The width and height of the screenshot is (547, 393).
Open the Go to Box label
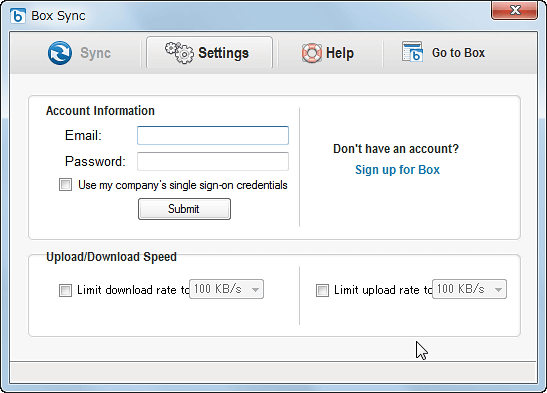(458, 53)
